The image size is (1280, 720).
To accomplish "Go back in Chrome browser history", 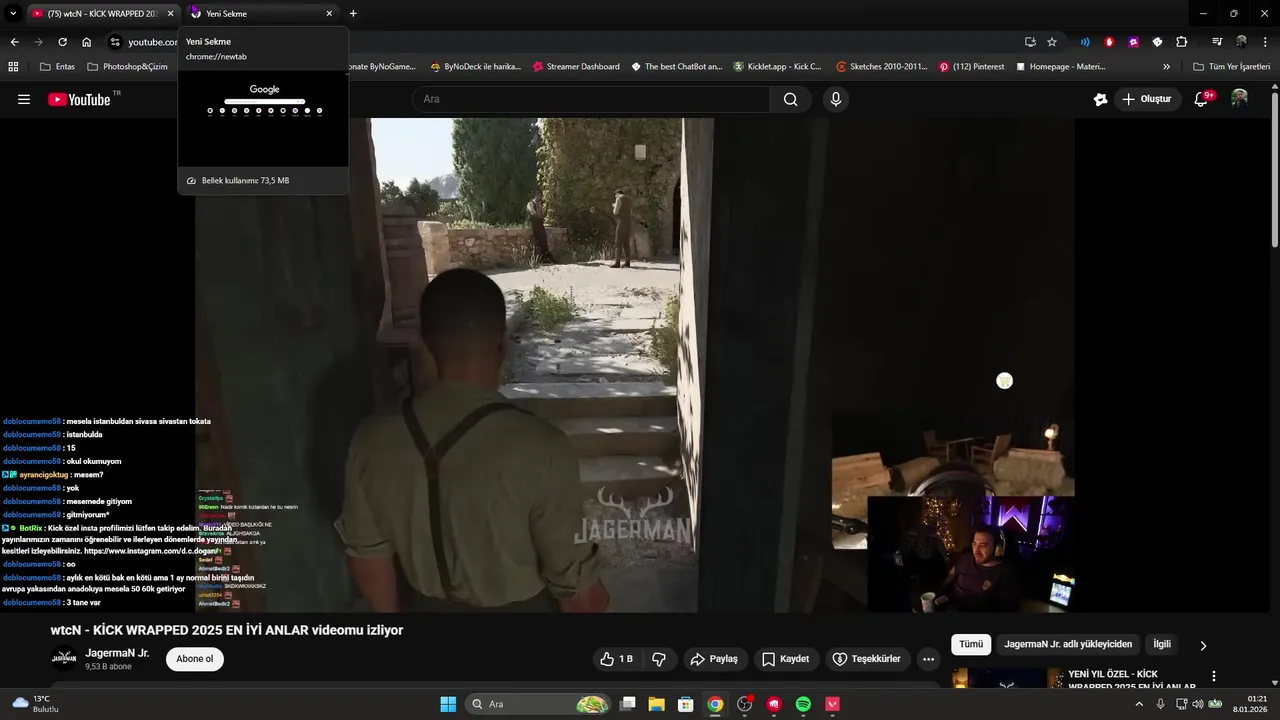I will coord(14,42).
